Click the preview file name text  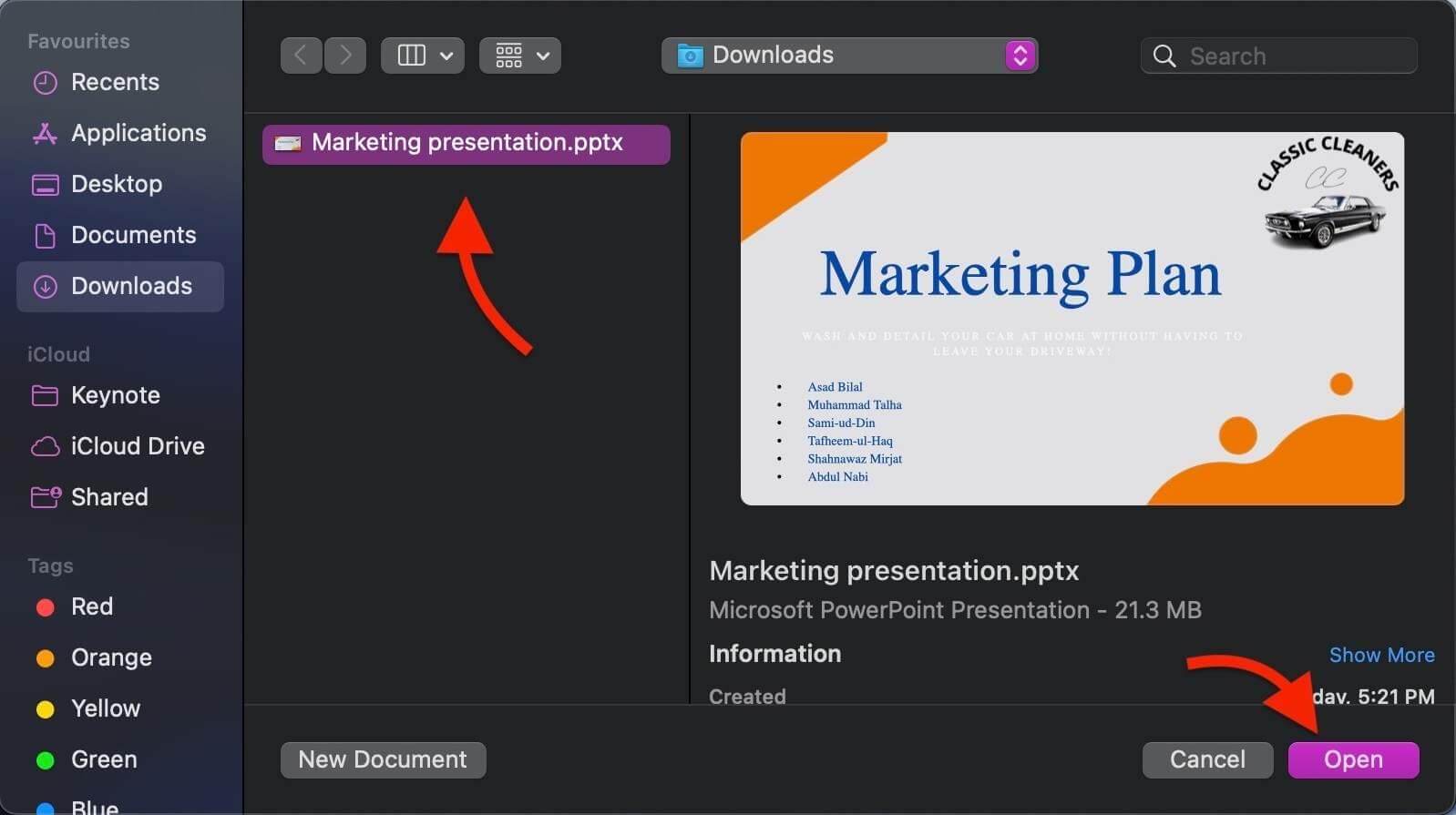tap(894, 571)
